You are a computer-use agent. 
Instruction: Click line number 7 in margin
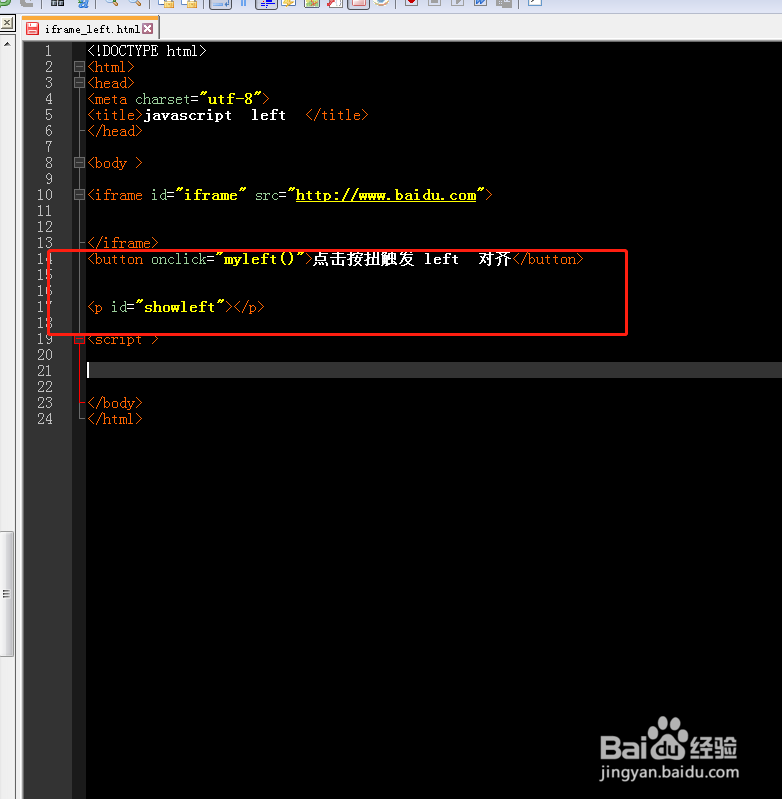tap(48, 147)
